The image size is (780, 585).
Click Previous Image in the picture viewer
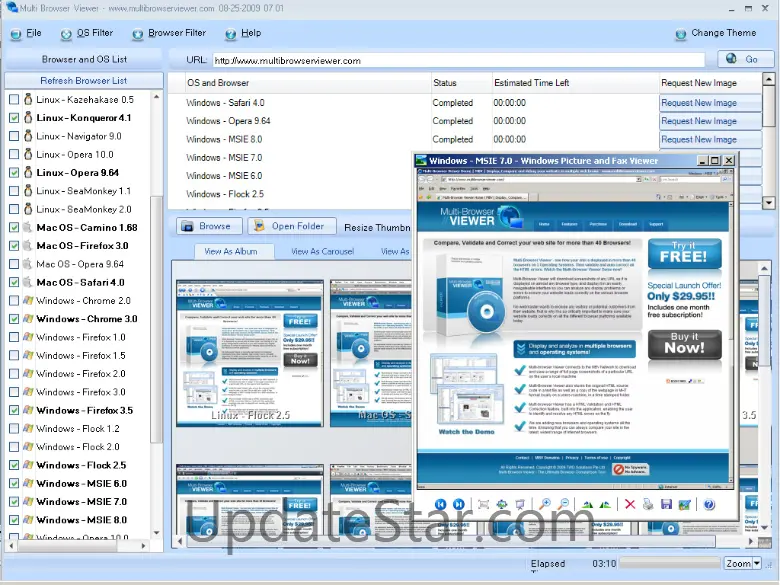click(440, 504)
